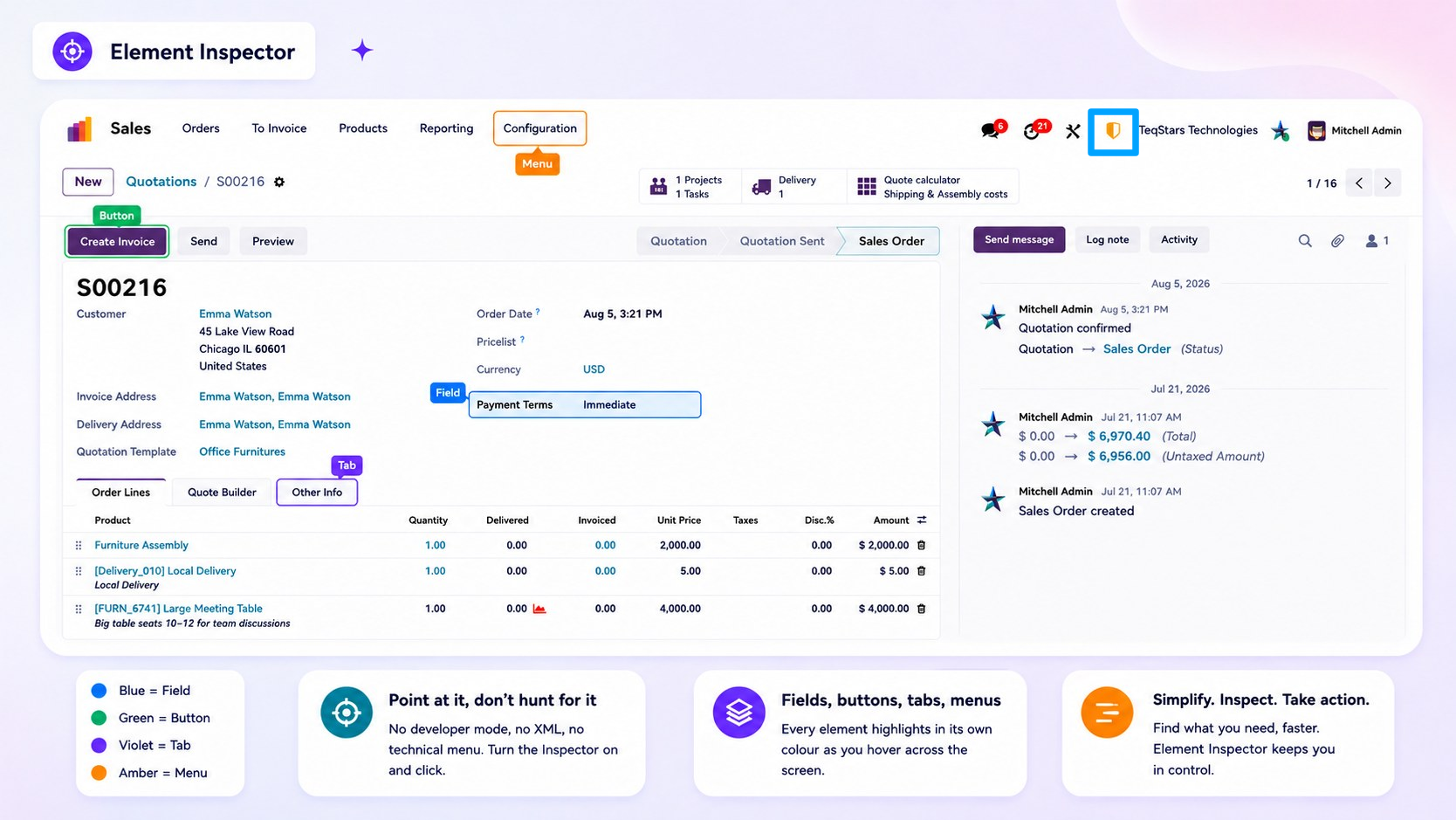
Task: Switch to the Order Lines tab
Action: 121,493
